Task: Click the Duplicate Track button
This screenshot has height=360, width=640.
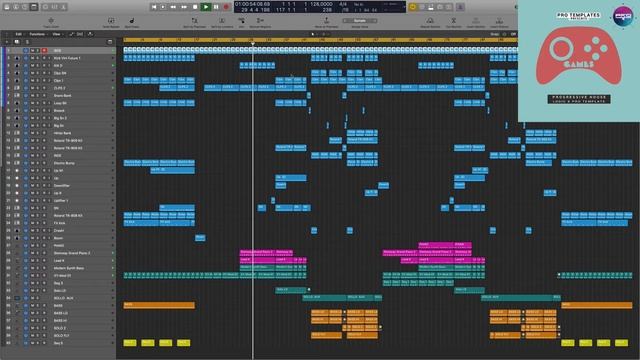Action: click(x=16, y=42)
